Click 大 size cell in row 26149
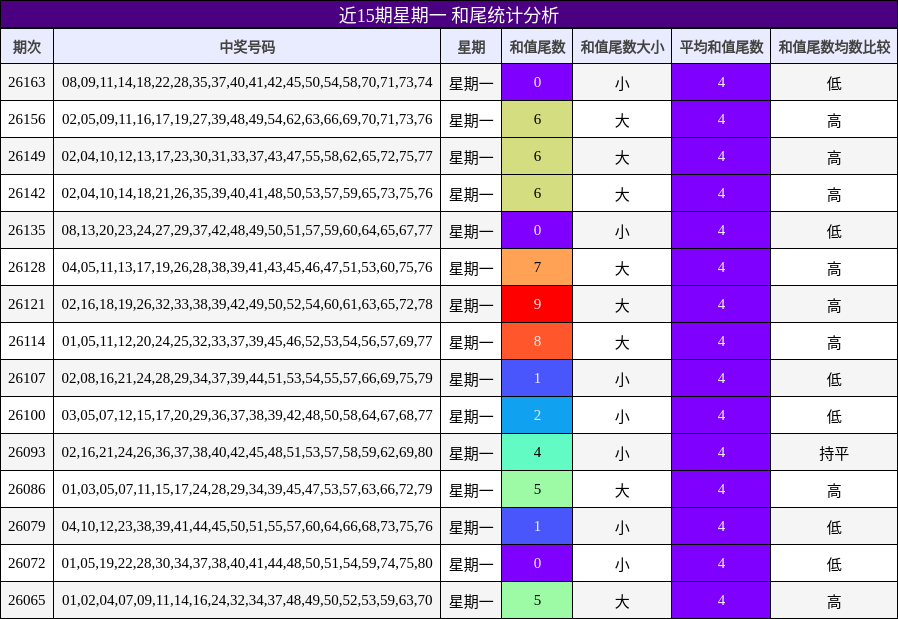898x619 pixels. (x=622, y=156)
